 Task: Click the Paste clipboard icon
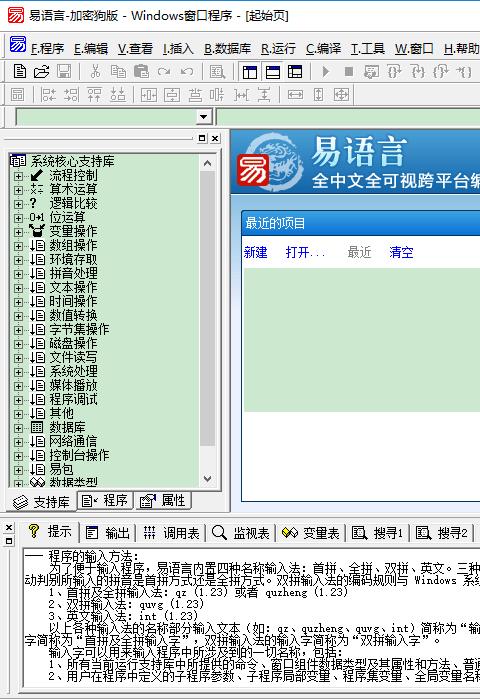(x=141, y=71)
